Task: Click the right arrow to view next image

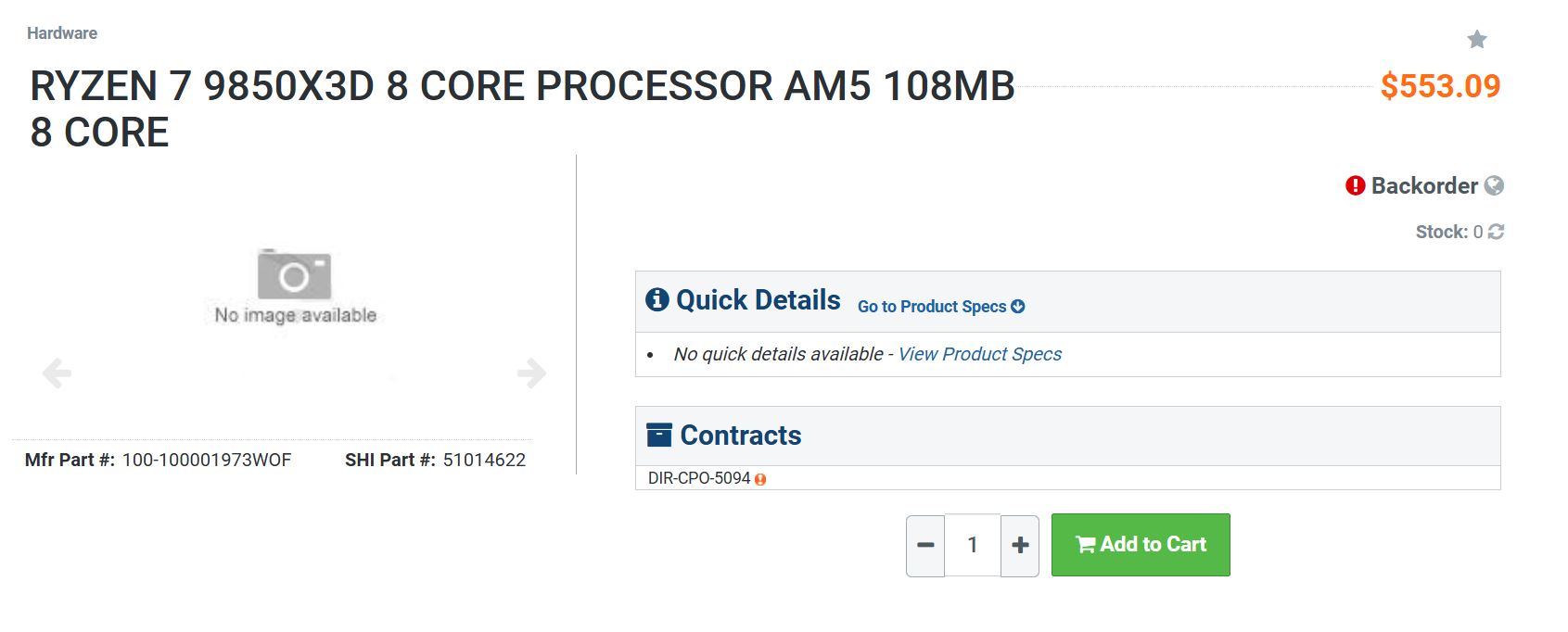Action: (x=529, y=373)
